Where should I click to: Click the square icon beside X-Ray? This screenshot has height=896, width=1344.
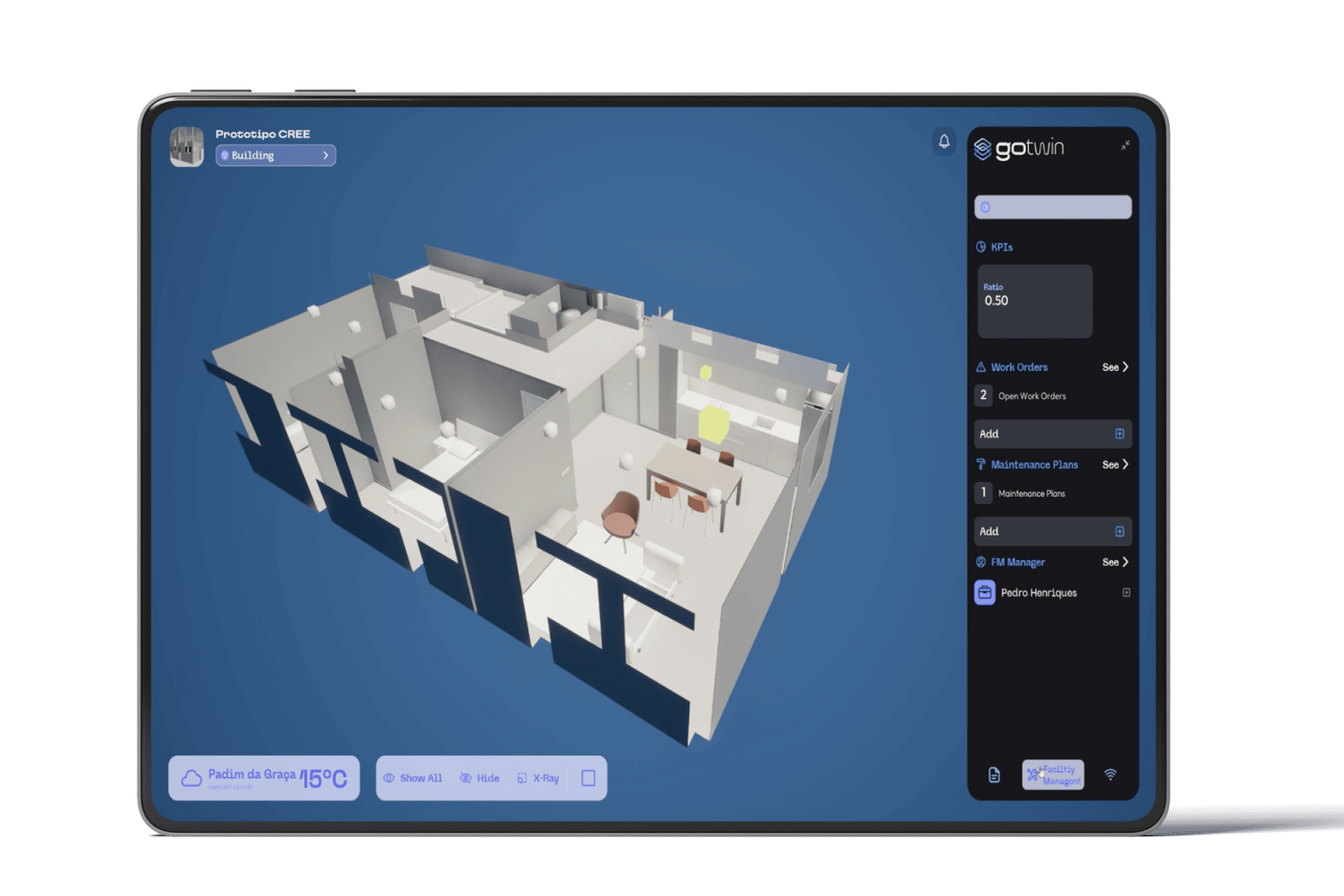click(x=588, y=778)
